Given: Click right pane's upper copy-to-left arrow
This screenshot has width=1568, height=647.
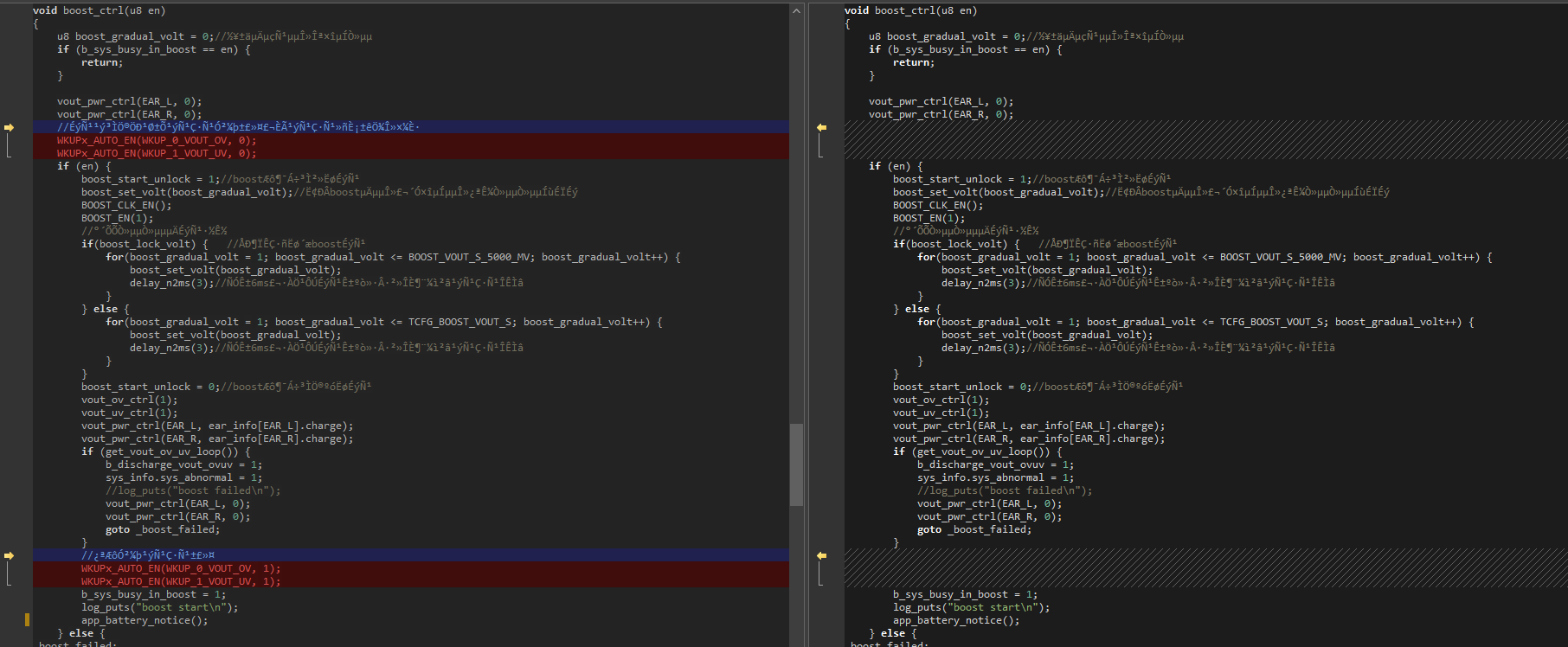Looking at the screenshot, I should pyautogui.click(x=821, y=127).
